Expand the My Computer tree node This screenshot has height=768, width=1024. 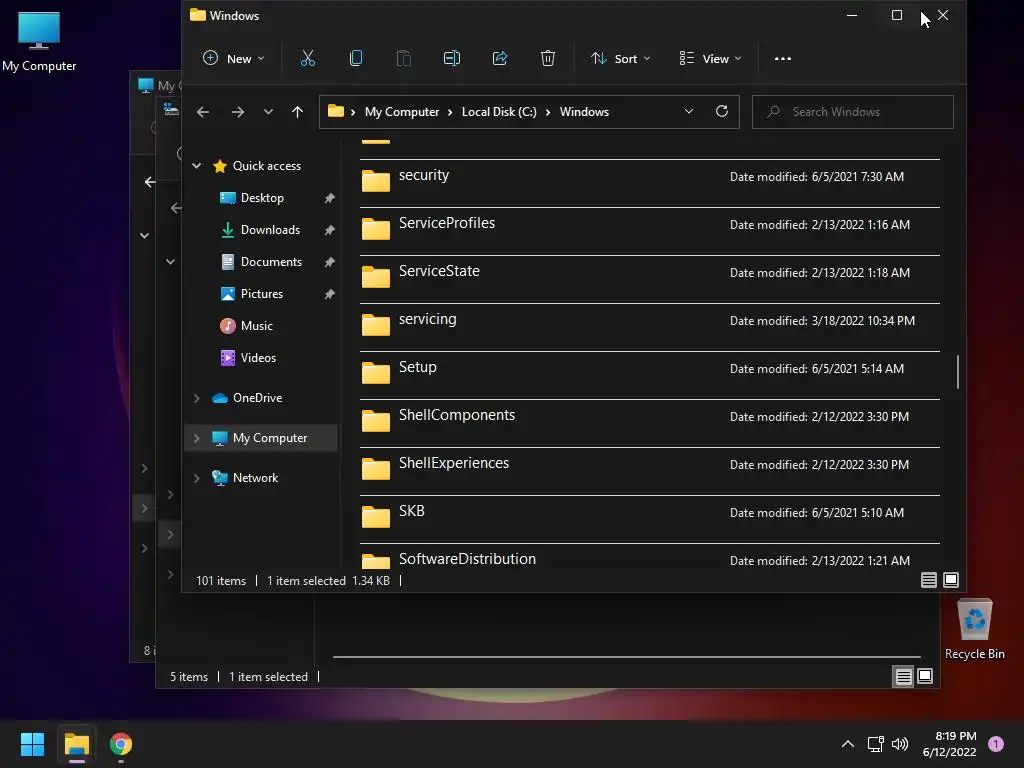tap(197, 438)
